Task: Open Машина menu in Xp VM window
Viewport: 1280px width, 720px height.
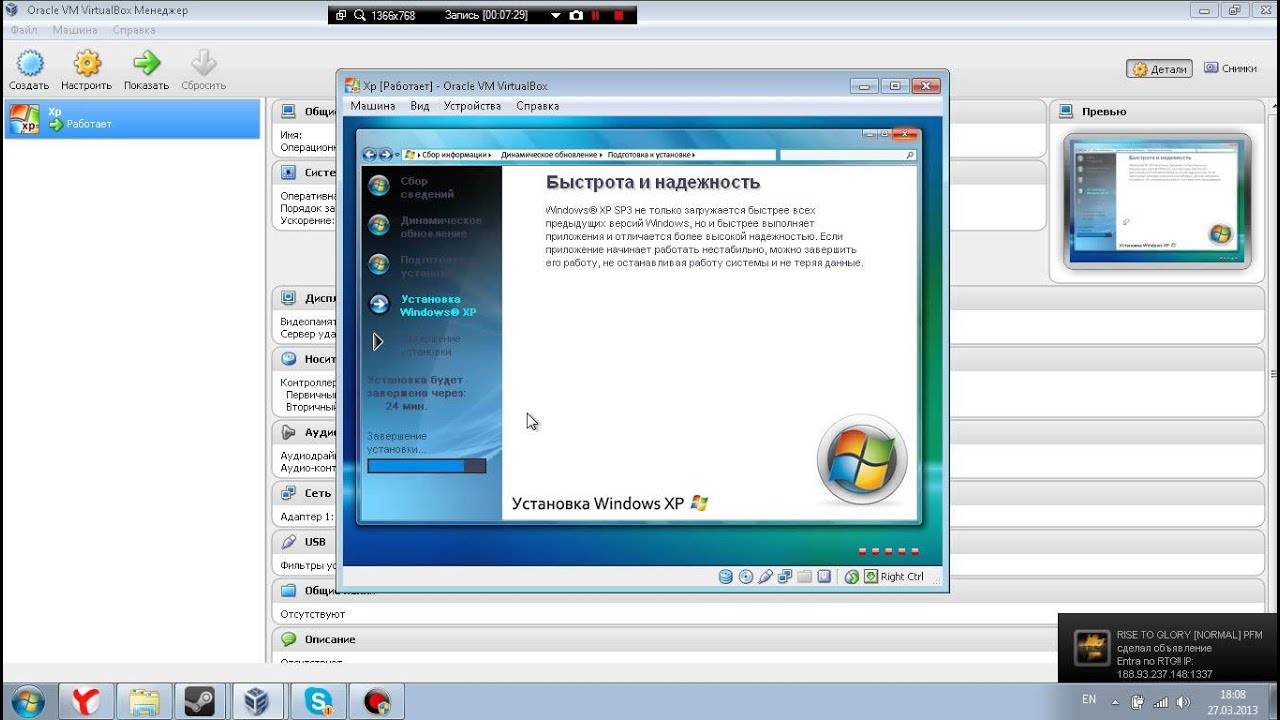Action: [x=372, y=106]
